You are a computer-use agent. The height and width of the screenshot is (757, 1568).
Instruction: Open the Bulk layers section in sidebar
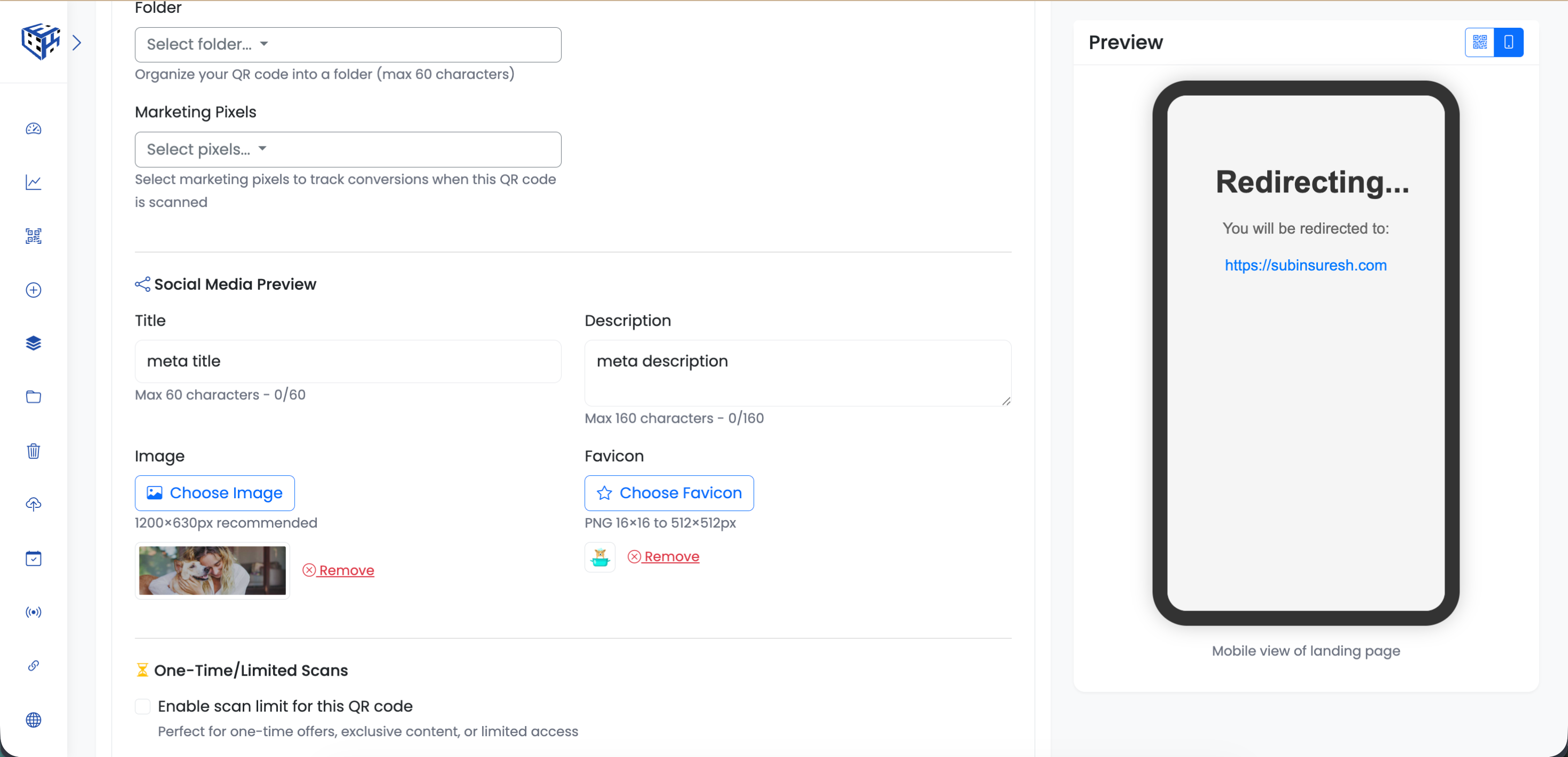pyautogui.click(x=34, y=343)
